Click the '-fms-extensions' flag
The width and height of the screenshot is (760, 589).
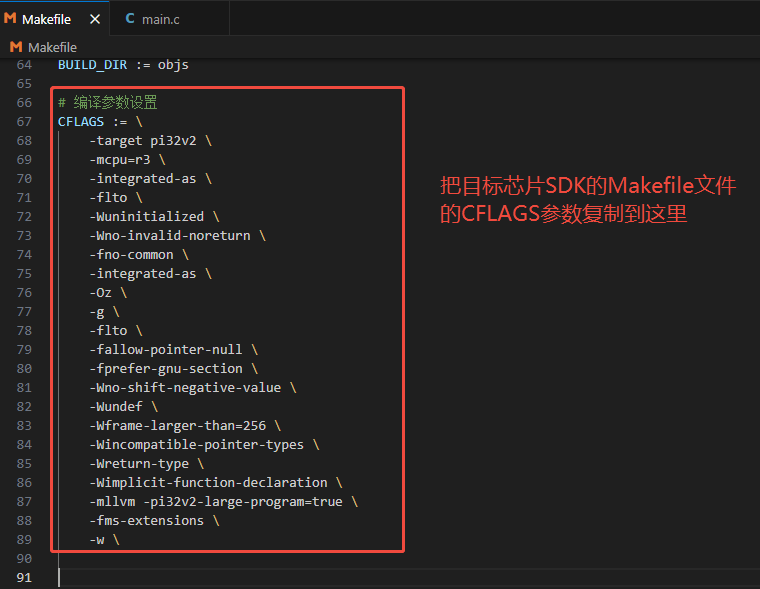click(147, 521)
